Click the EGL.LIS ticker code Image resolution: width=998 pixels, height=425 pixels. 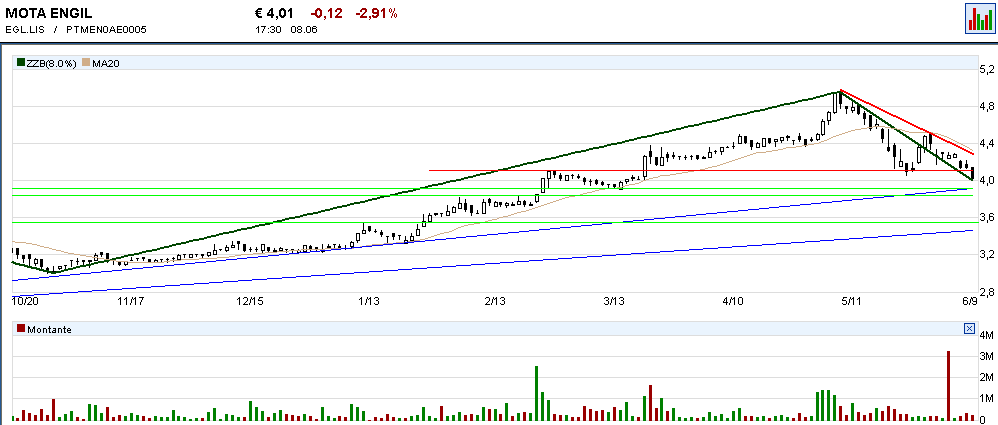coord(25,29)
